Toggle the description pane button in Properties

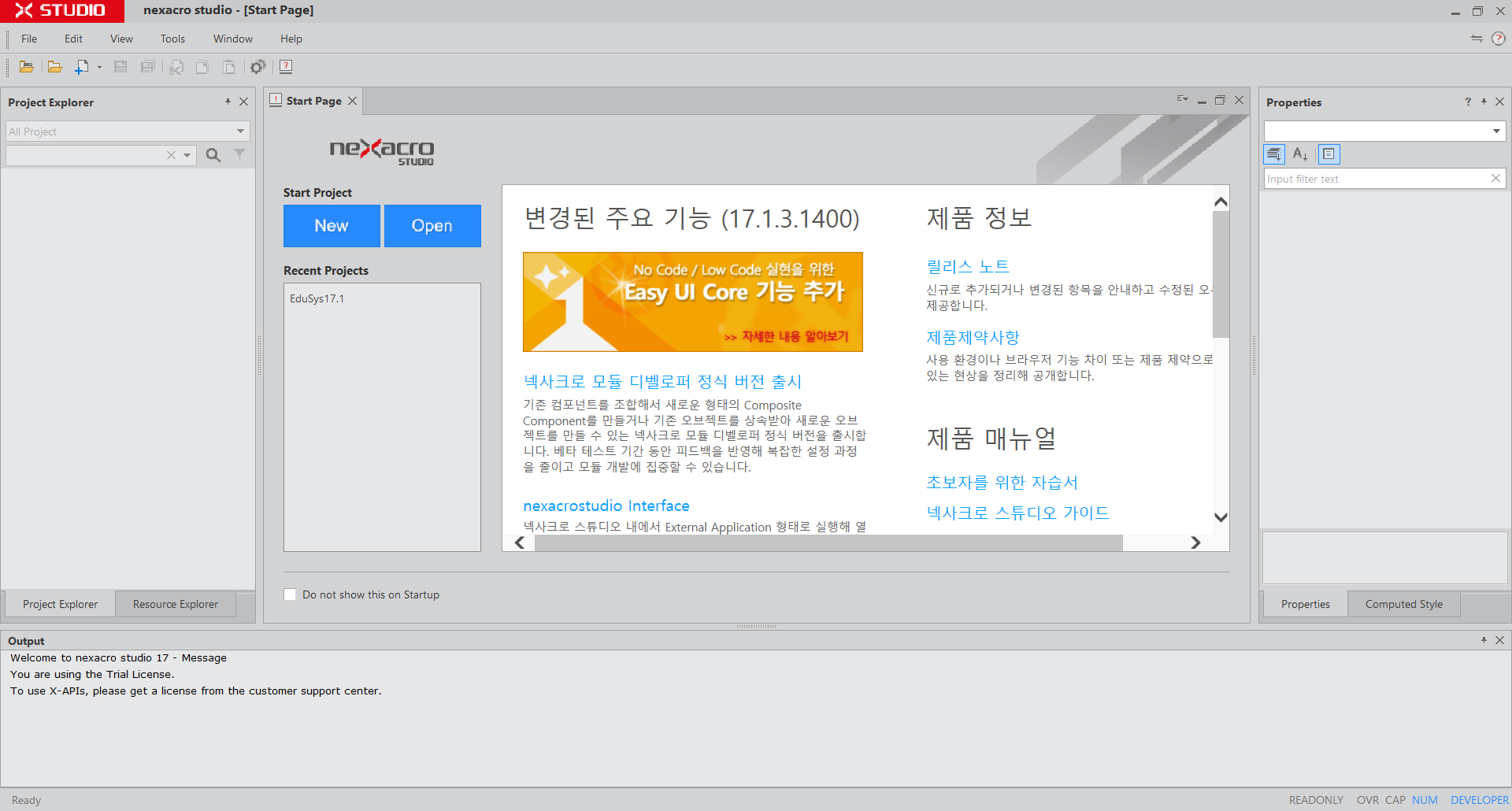pyautogui.click(x=1329, y=154)
